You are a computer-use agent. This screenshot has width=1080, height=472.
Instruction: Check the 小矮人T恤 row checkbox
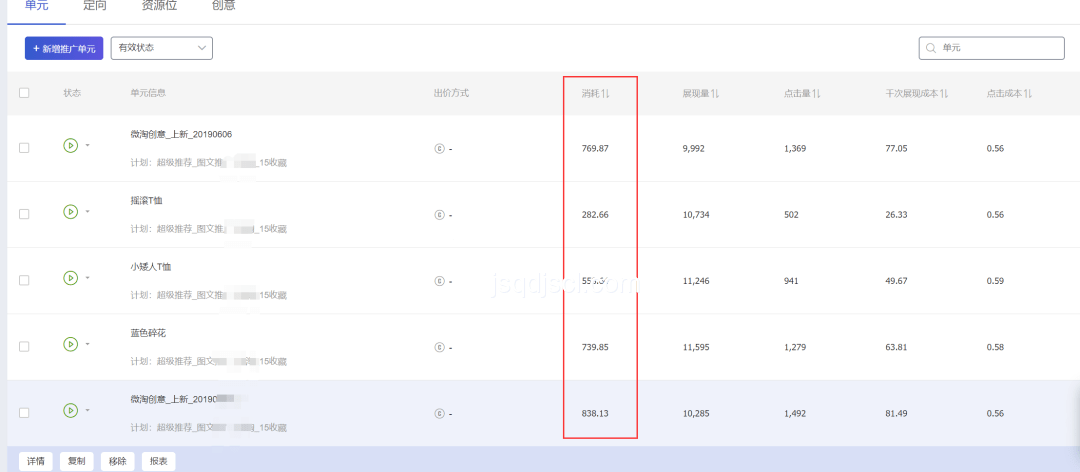coord(24,280)
